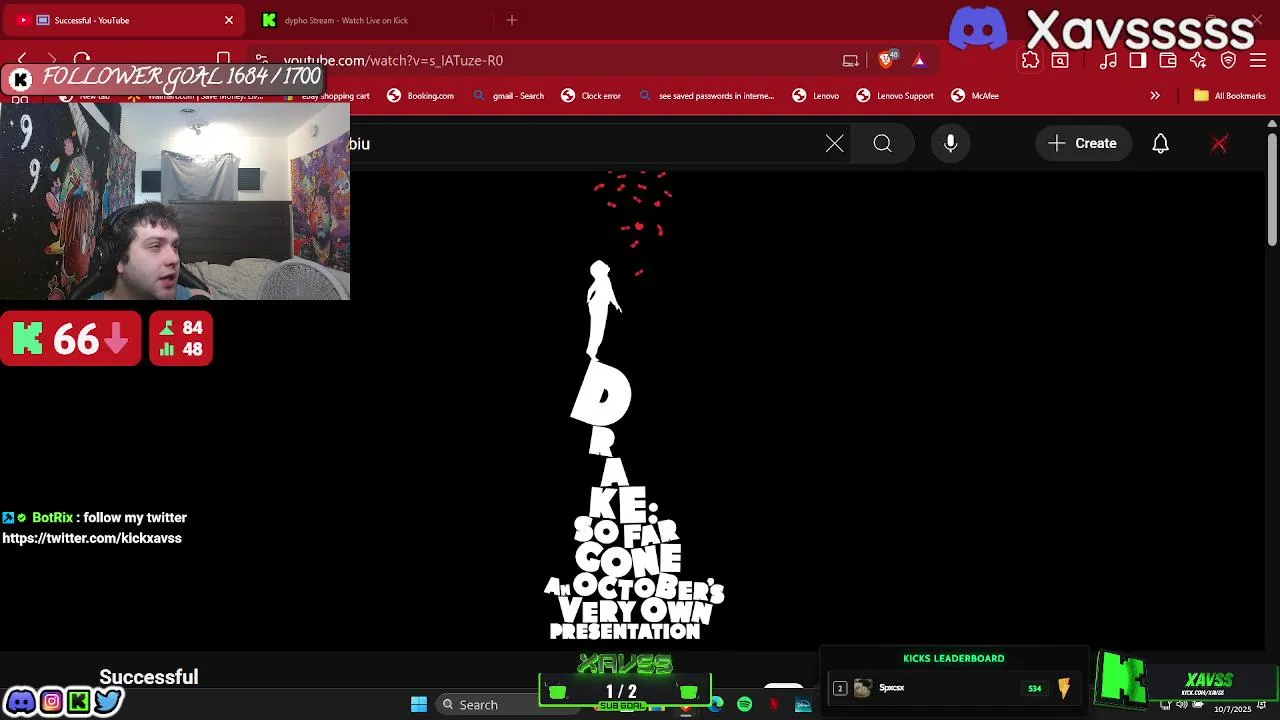The height and width of the screenshot is (720, 1280).
Task: Open a new tab with plus button
Action: [512, 20]
